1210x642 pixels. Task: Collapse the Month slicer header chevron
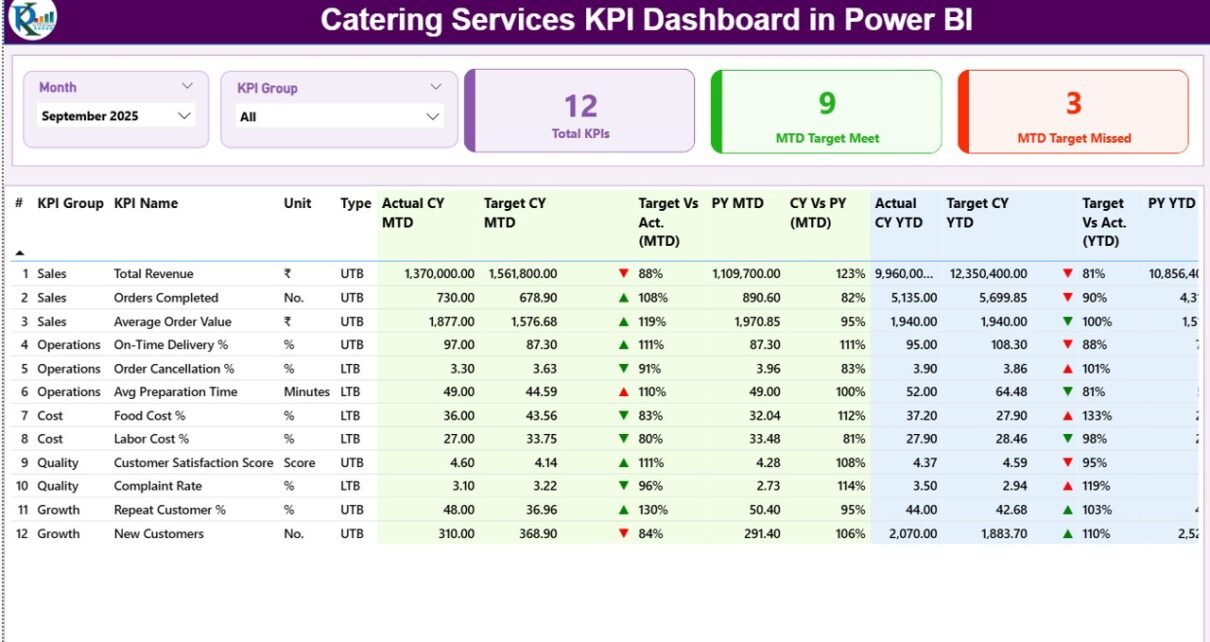tap(187, 87)
